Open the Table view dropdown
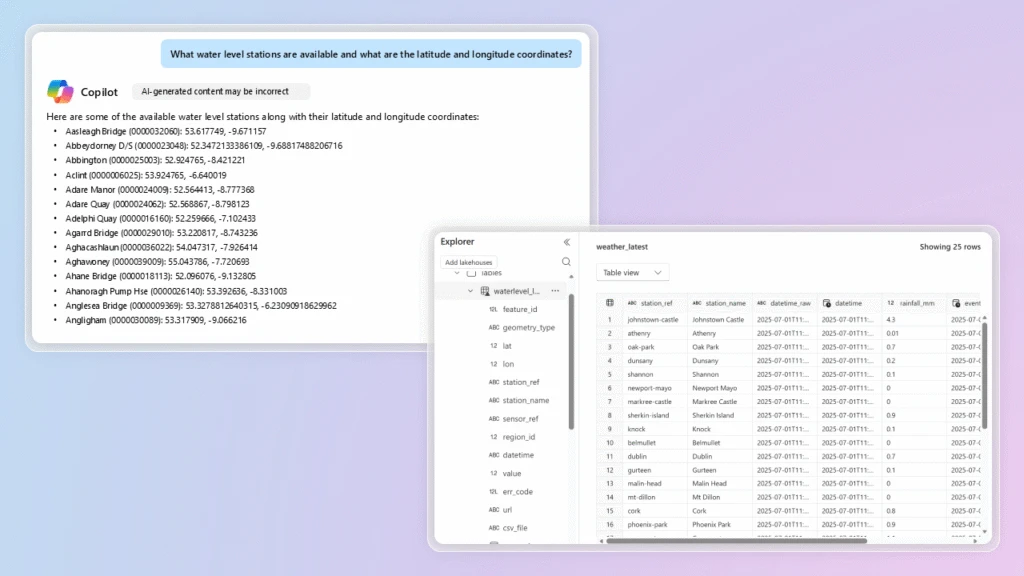Image resolution: width=1024 pixels, height=576 pixels. (x=633, y=272)
